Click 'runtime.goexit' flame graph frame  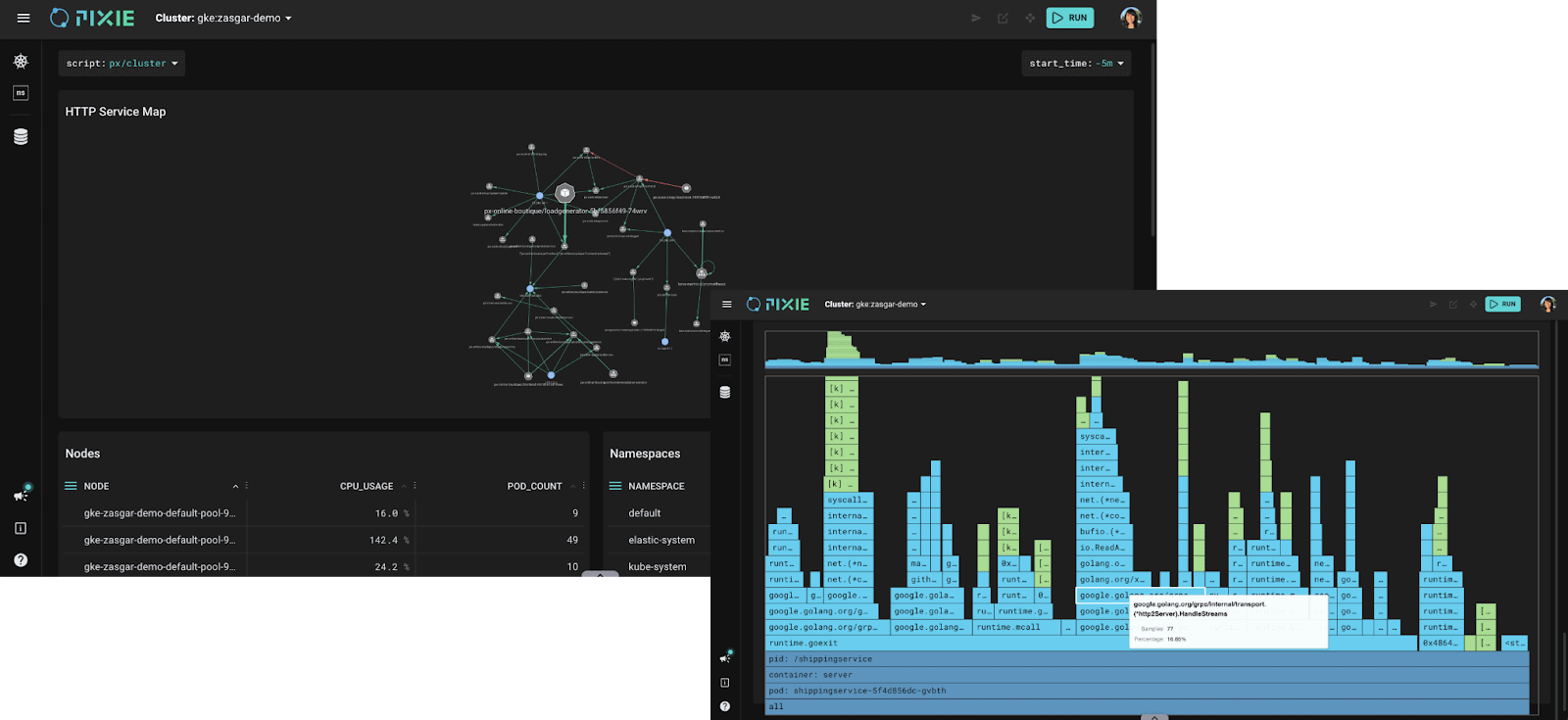(x=1092, y=644)
